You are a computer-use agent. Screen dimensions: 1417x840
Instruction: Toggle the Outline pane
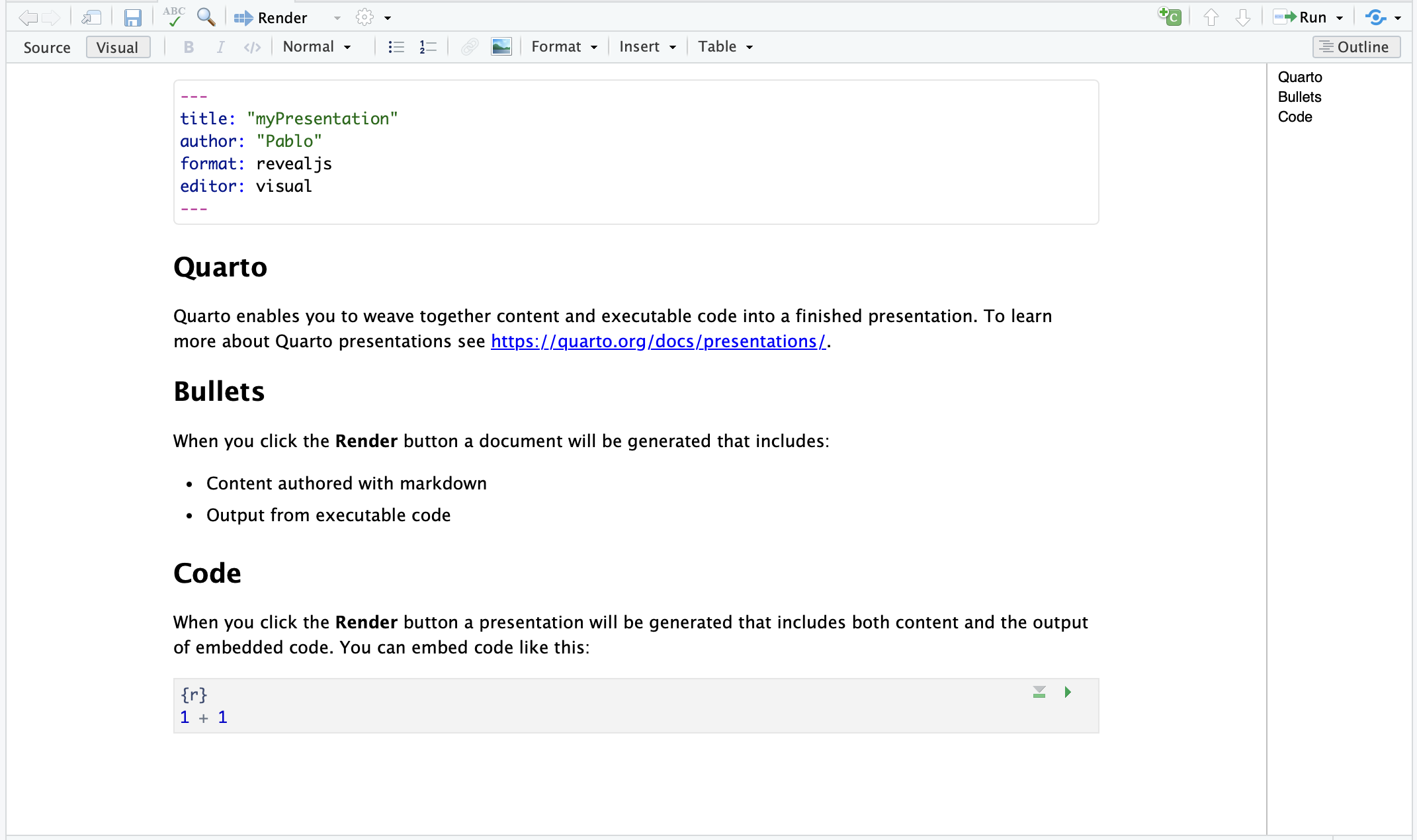click(x=1356, y=47)
